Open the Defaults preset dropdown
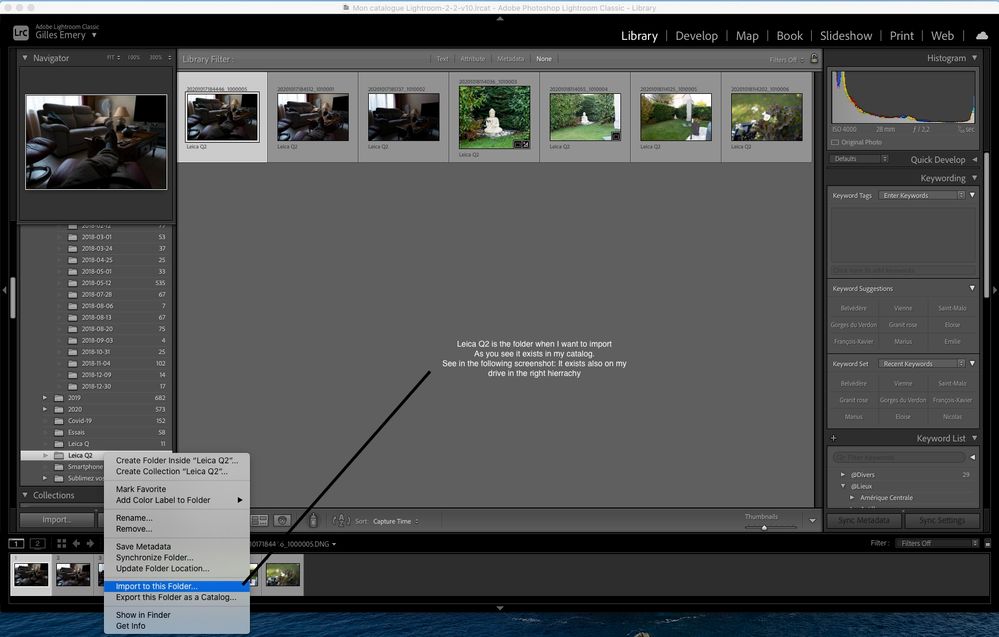Viewport: 999px width, 637px height. point(859,159)
